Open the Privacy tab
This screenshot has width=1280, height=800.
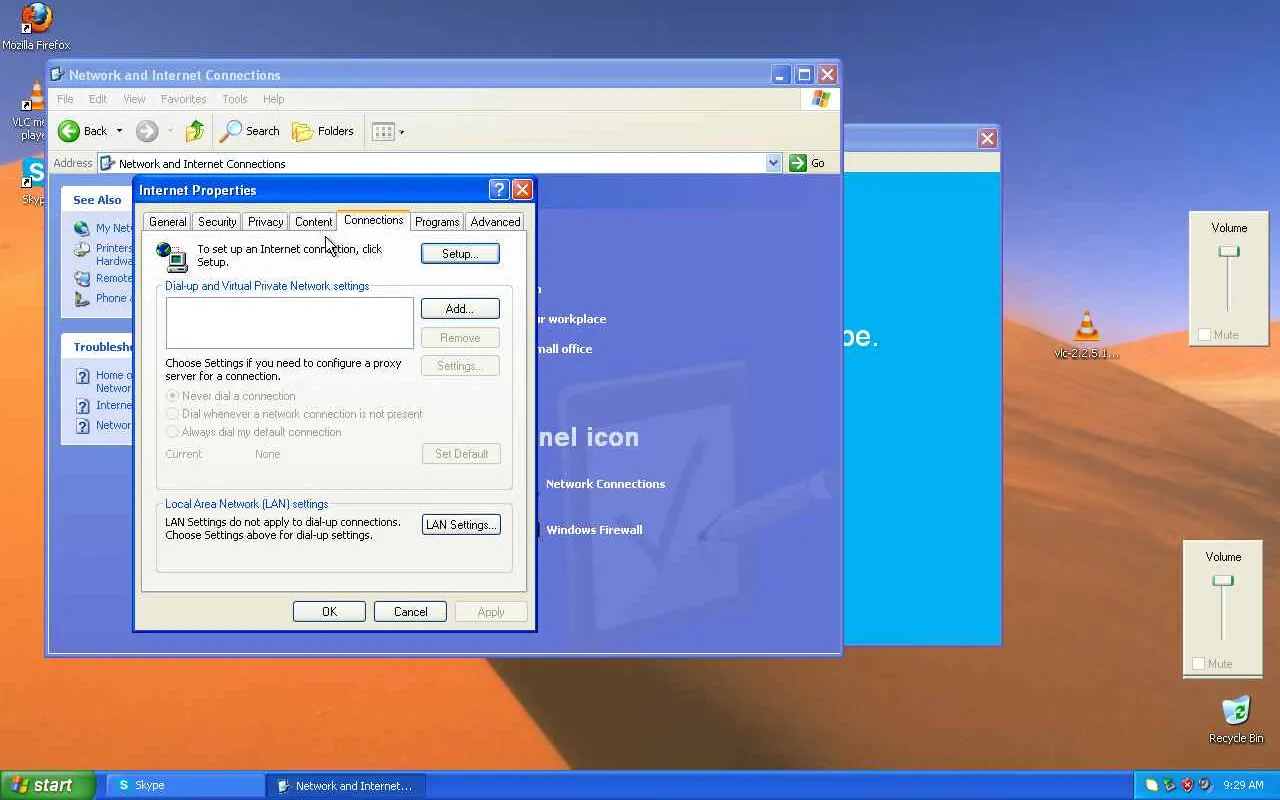(265, 222)
